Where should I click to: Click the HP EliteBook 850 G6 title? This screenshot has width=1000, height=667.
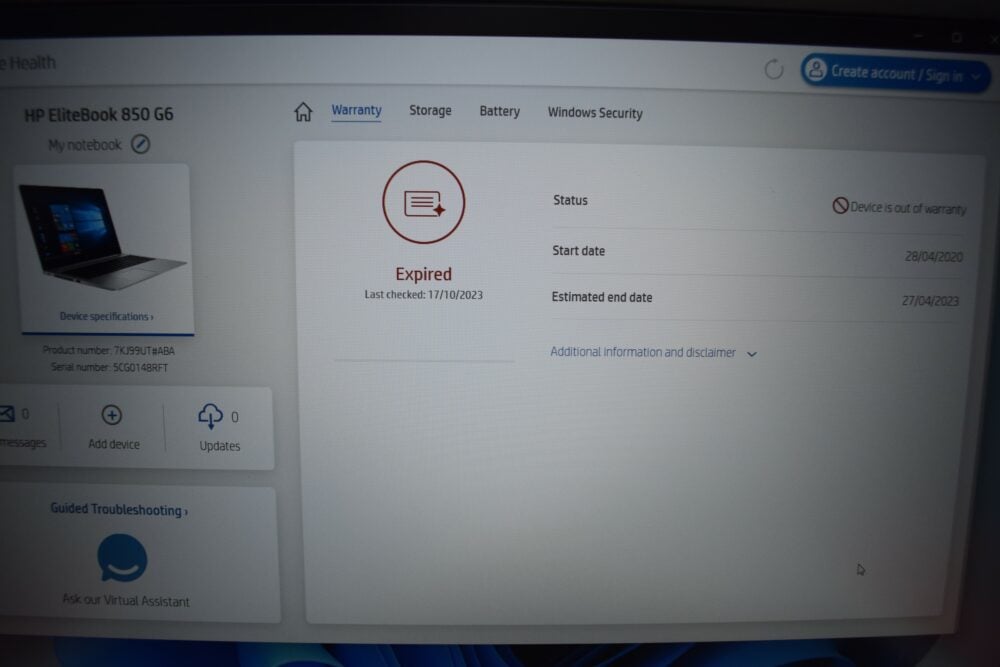pyautogui.click(x=99, y=115)
